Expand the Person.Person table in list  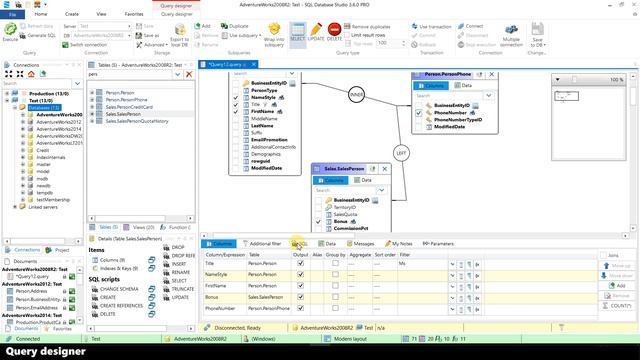pos(92,93)
